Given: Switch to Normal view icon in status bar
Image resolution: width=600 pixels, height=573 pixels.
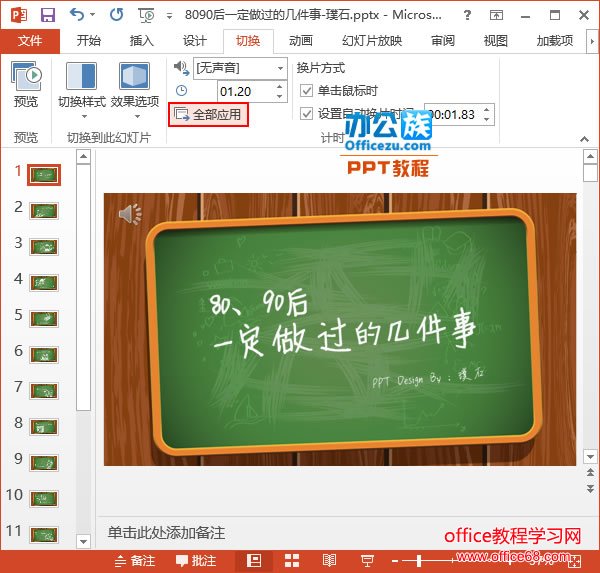Looking at the screenshot, I should (x=254, y=561).
